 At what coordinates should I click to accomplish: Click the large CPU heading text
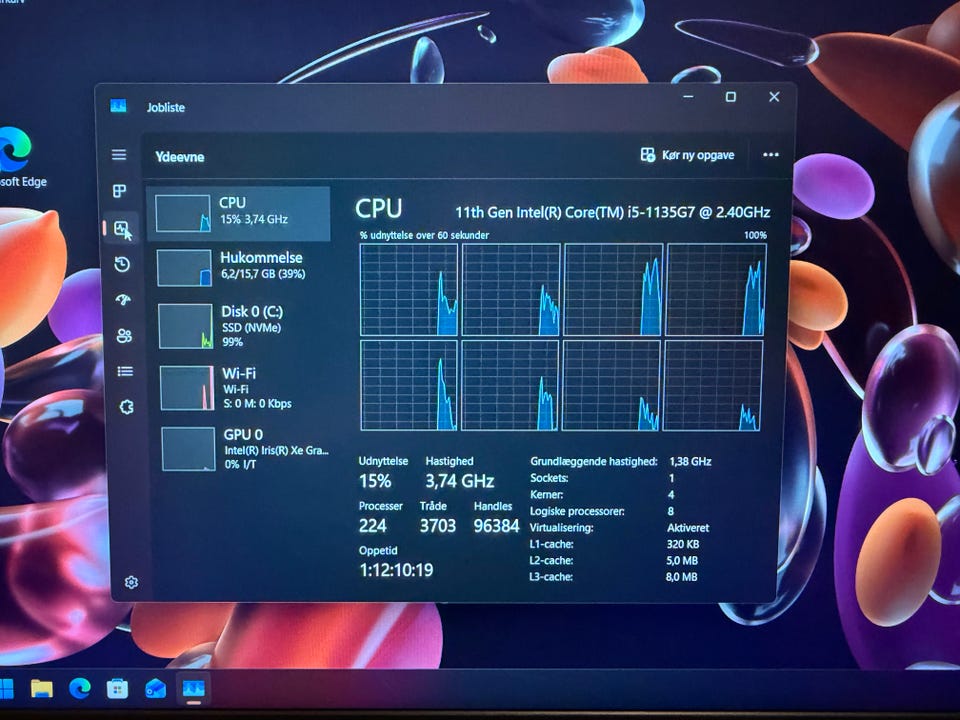pyautogui.click(x=378, y=209)
